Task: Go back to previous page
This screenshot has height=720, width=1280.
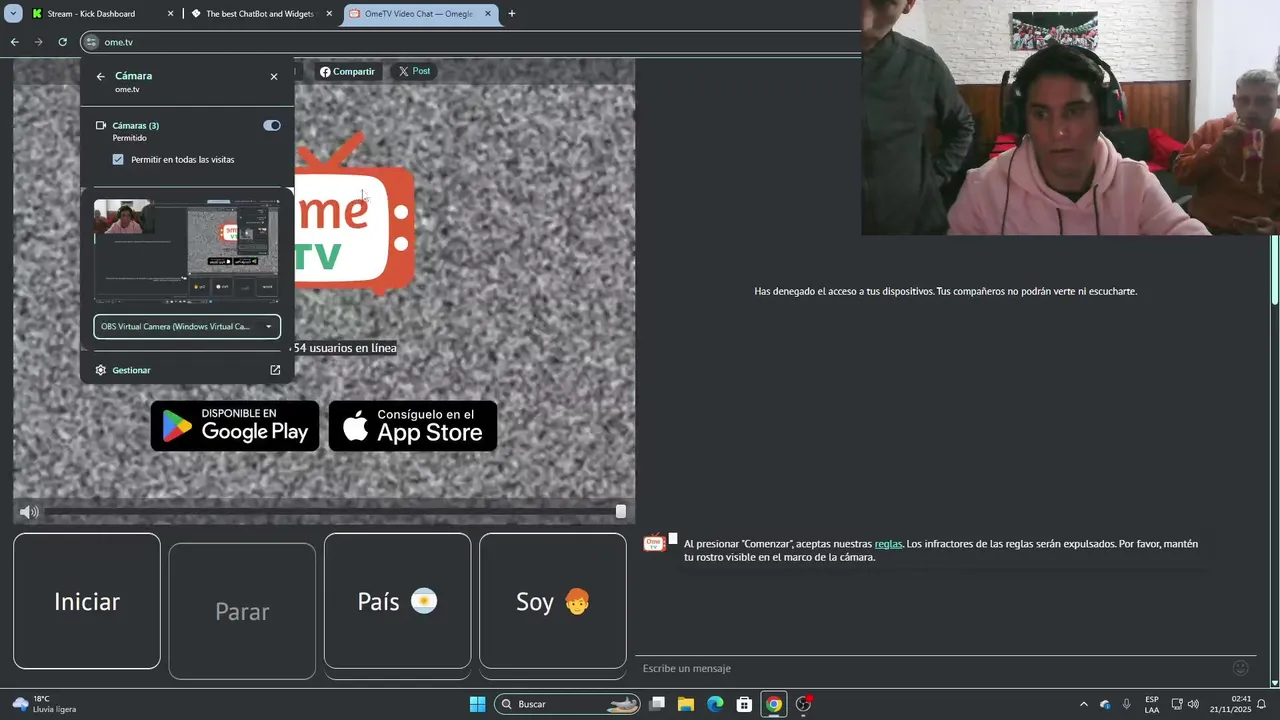Action: [14, 42]
